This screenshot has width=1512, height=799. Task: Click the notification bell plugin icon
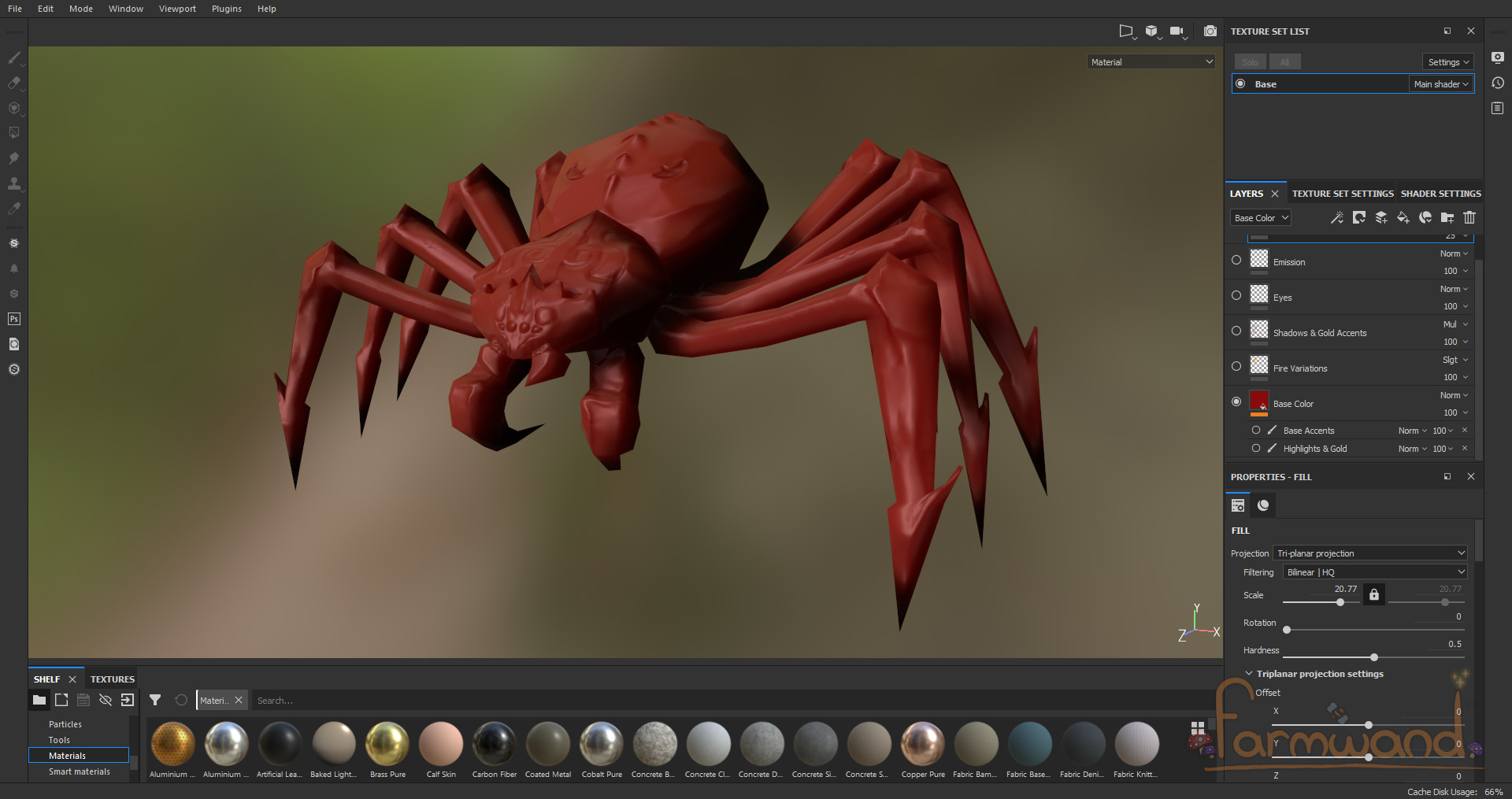click(x=13, y=268)
